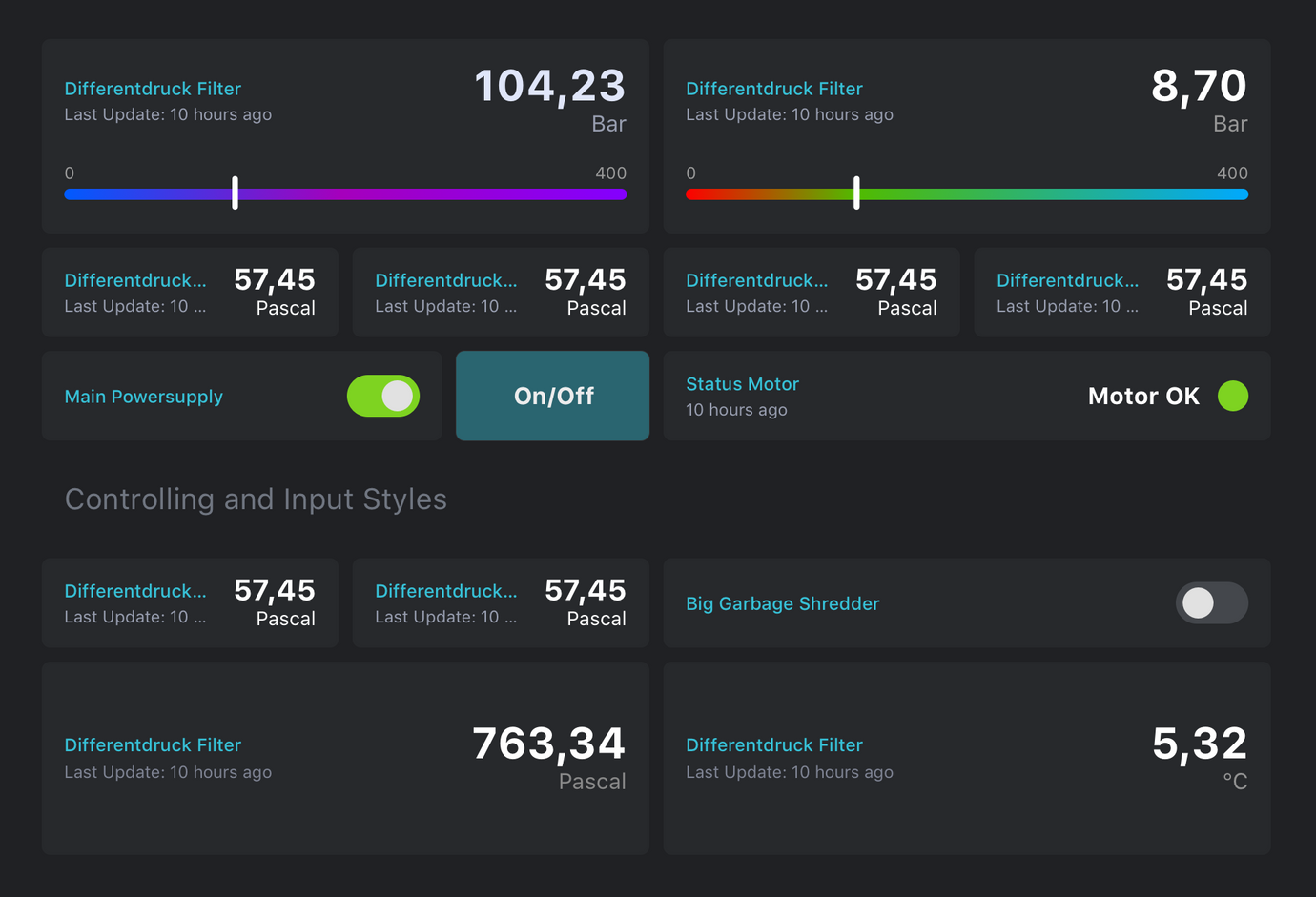Select the 5,32 °C temperature card
Image resolution: width=1316 pixels, height=897 pixels.
tap(966, 758)
